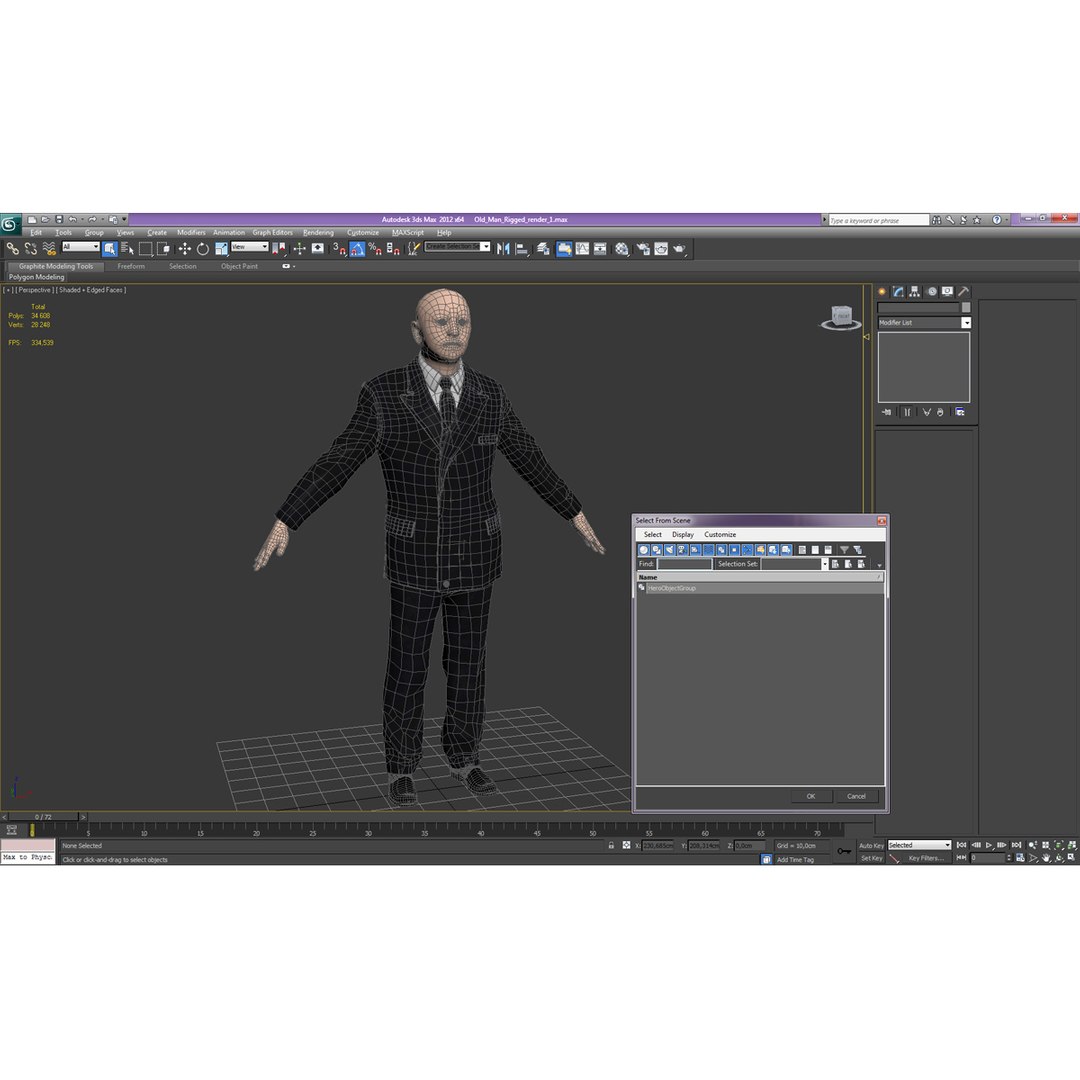This screenshot has height=1080, width=1080.
Task: Click the Bind to Space Warp tool
Action: (49, 249)
